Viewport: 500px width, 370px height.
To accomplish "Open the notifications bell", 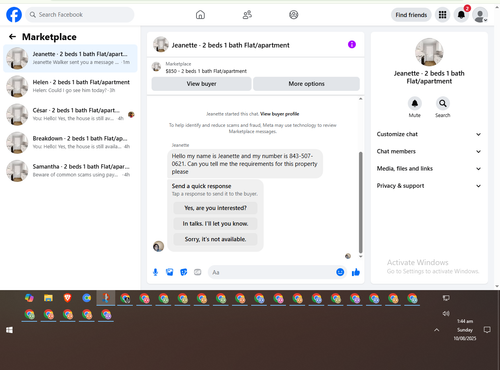I will tap(461, 15).
